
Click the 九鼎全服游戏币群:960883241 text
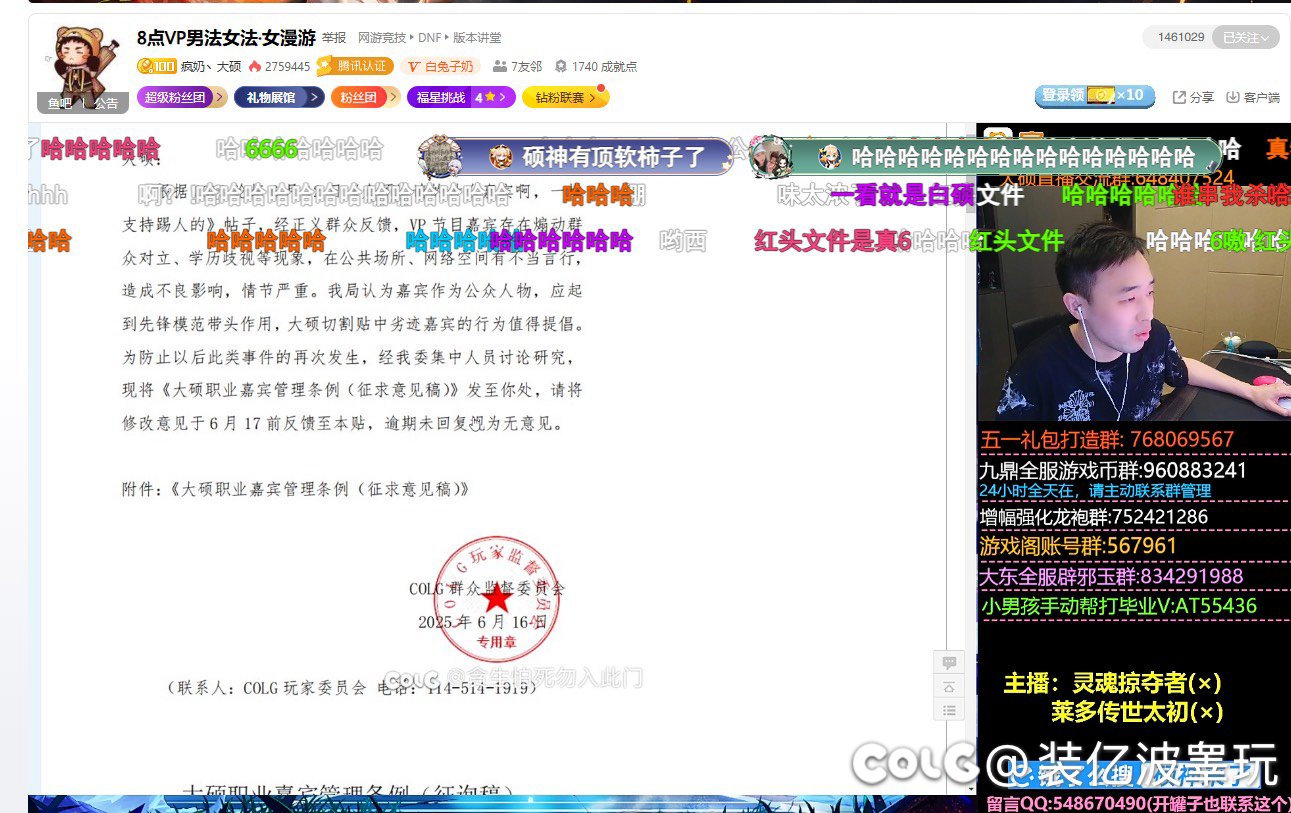pos(1113,470)
